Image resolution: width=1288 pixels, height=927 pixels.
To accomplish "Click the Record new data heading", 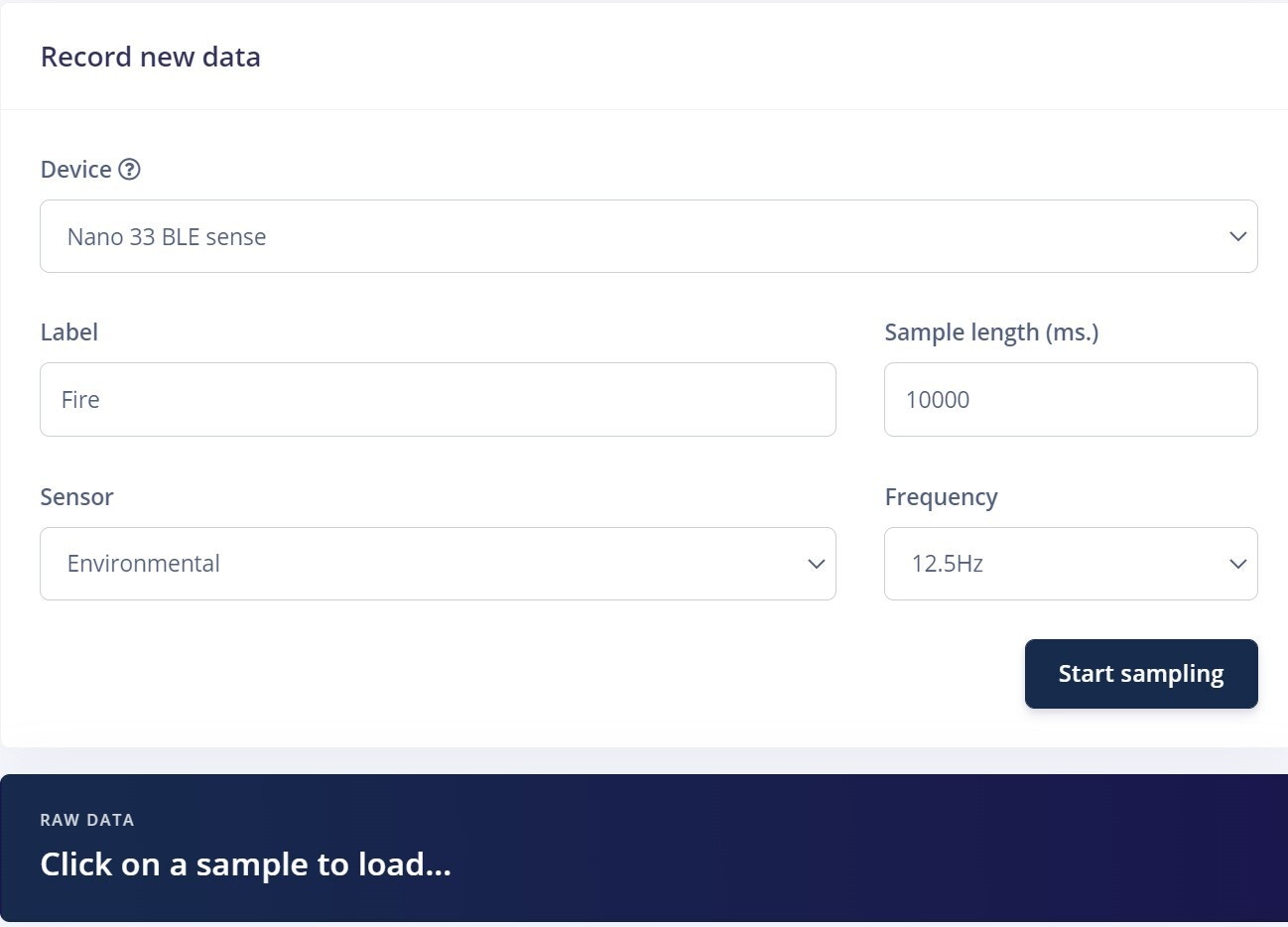I will click(151, 57).
